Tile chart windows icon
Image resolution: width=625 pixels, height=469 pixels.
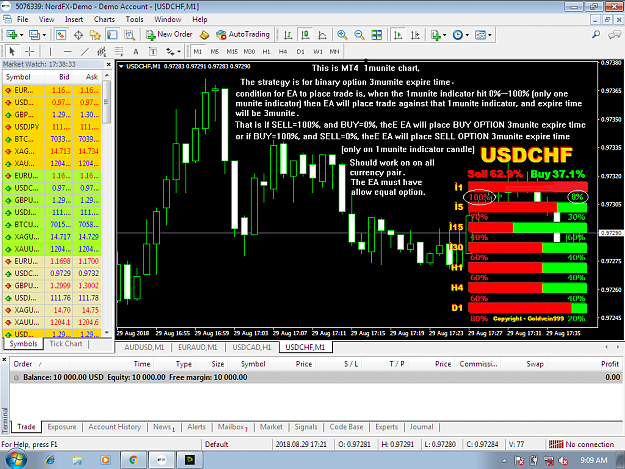(x=377, y=35)
